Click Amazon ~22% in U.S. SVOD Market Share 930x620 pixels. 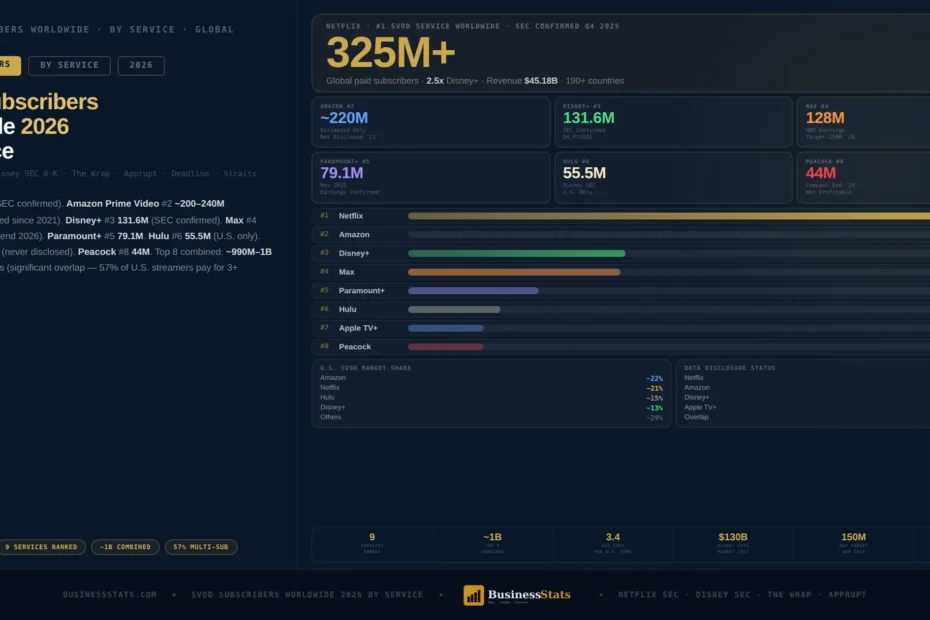(491, 378)
